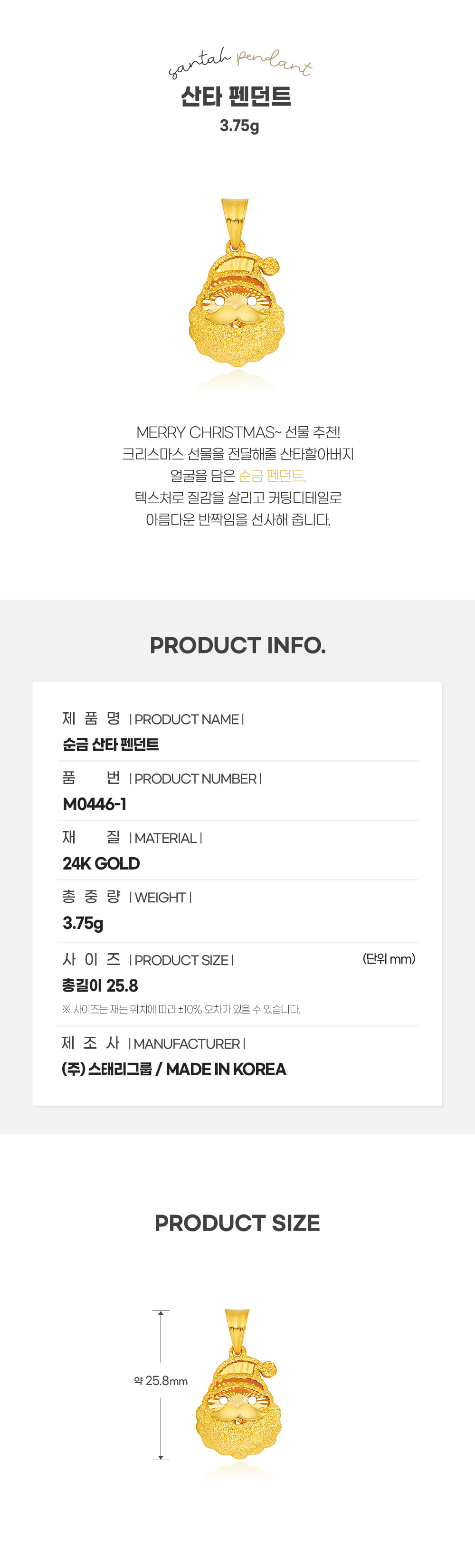This screenshot has height=1568, width=475.
Task: Click the MERRY CHRISTMAS description line
Action: pos(238,432)
